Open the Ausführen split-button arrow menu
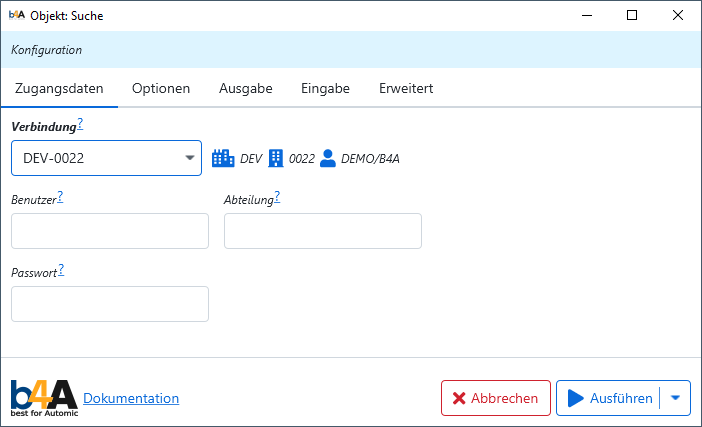The width and height of the screenshot is (702, 427). (675, 398)
